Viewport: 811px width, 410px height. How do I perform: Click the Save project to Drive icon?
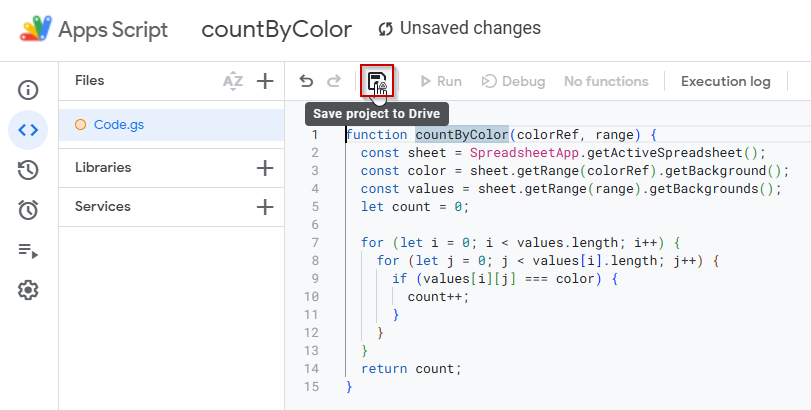click(x=377, y=81)
